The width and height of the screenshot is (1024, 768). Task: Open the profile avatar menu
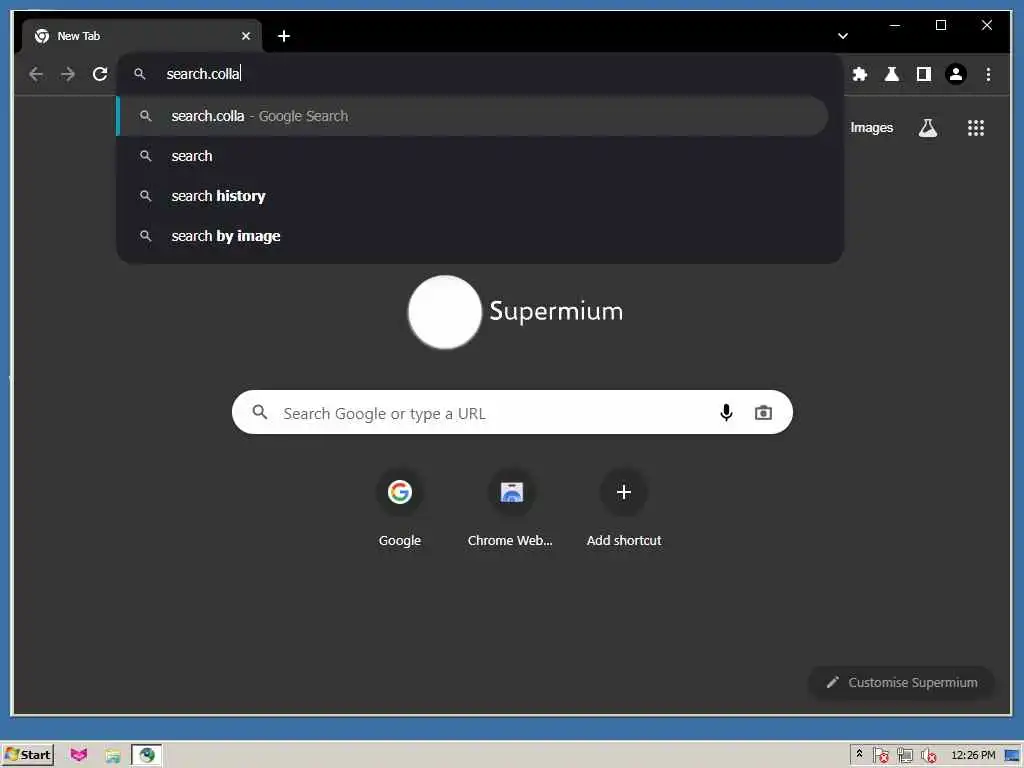point(955,74)
